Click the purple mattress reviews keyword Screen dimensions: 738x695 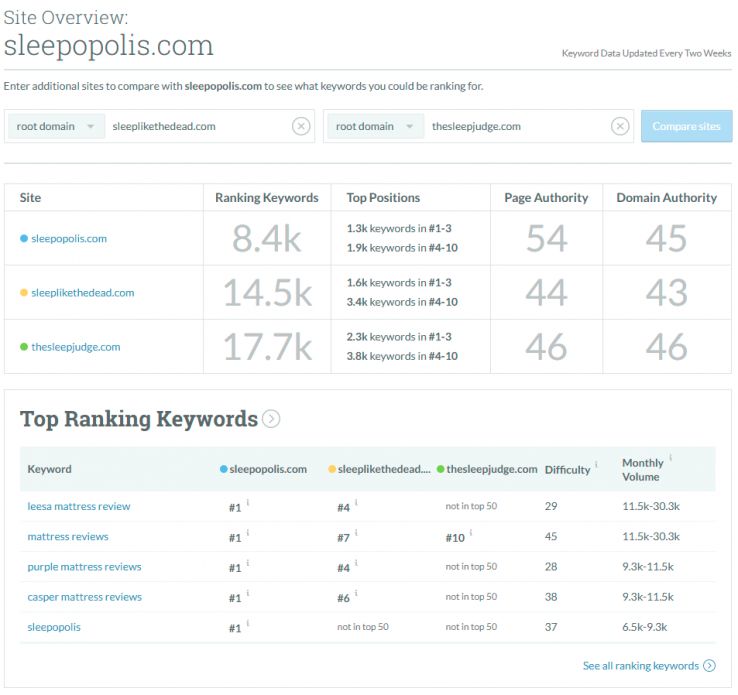[84, 567]
